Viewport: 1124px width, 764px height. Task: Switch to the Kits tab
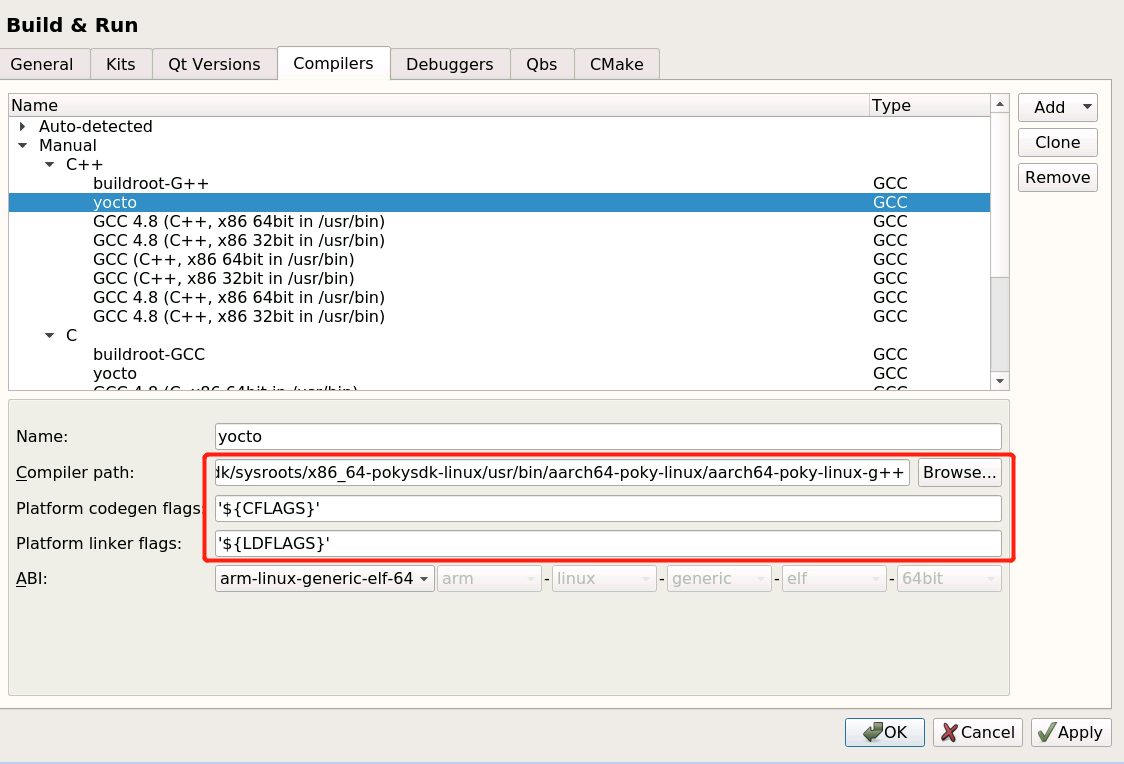pyautogui.click(x=121, y=63)
